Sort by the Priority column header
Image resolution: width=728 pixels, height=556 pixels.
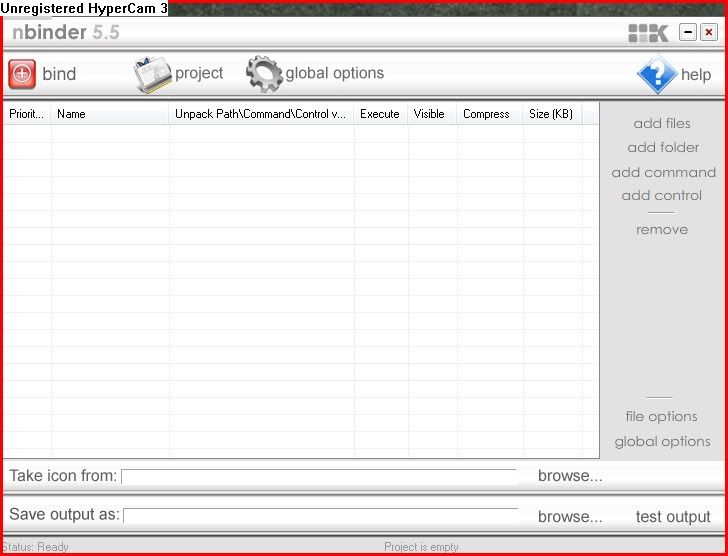tap(27, 114)
